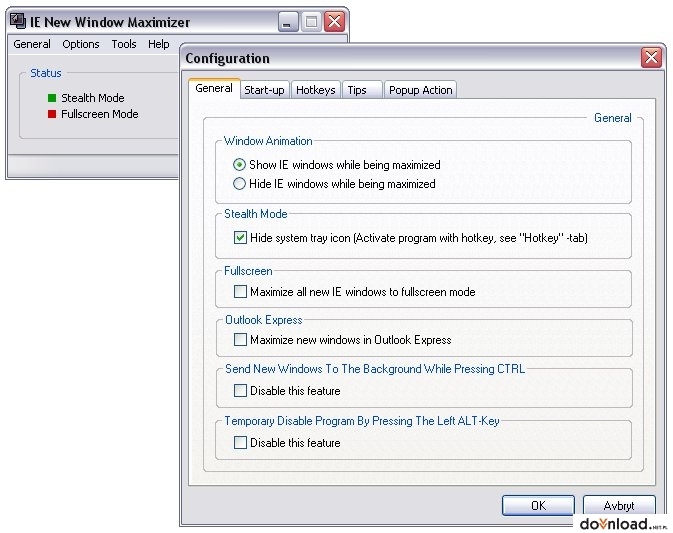Click the red Fullscreen Mode status indicator
The image size is (673, 533).
tap(52, 114)
